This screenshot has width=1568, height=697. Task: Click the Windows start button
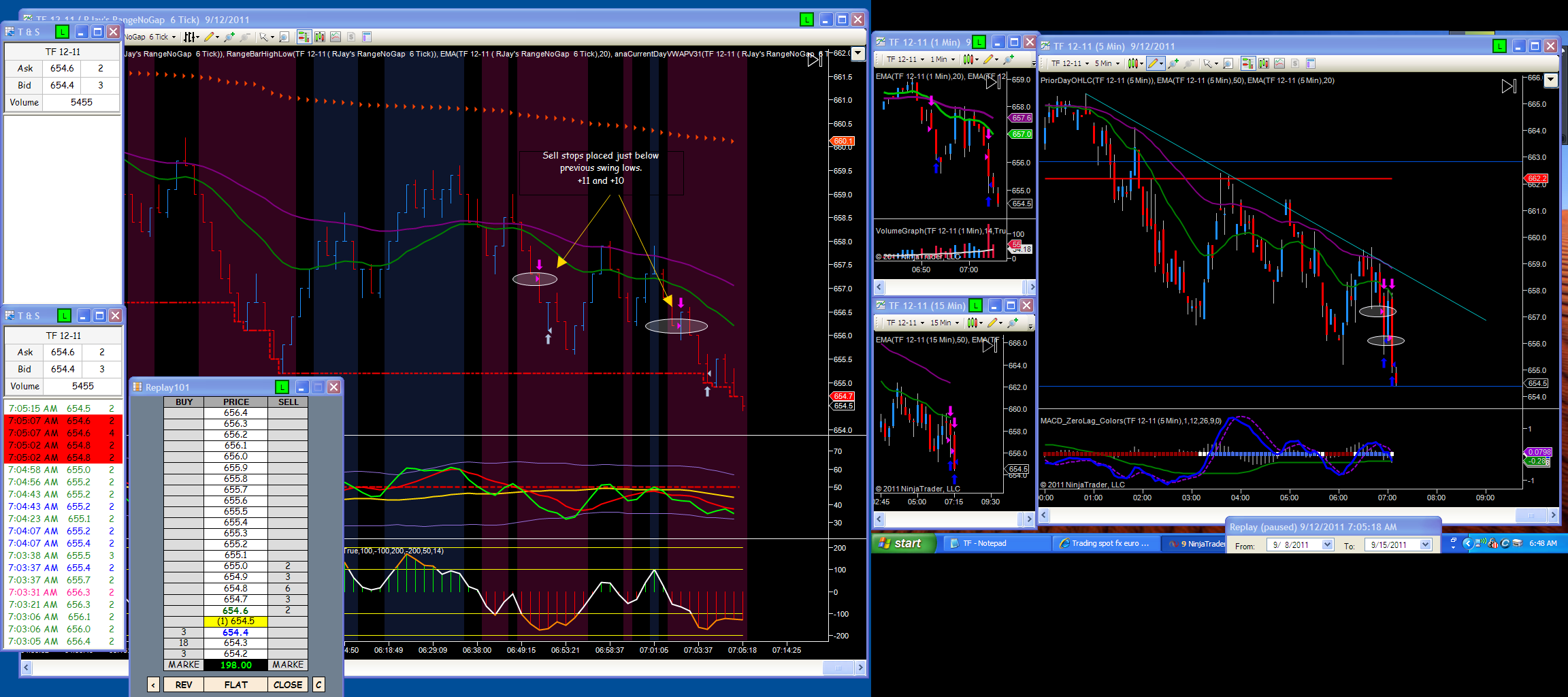[x=903, y=543]
